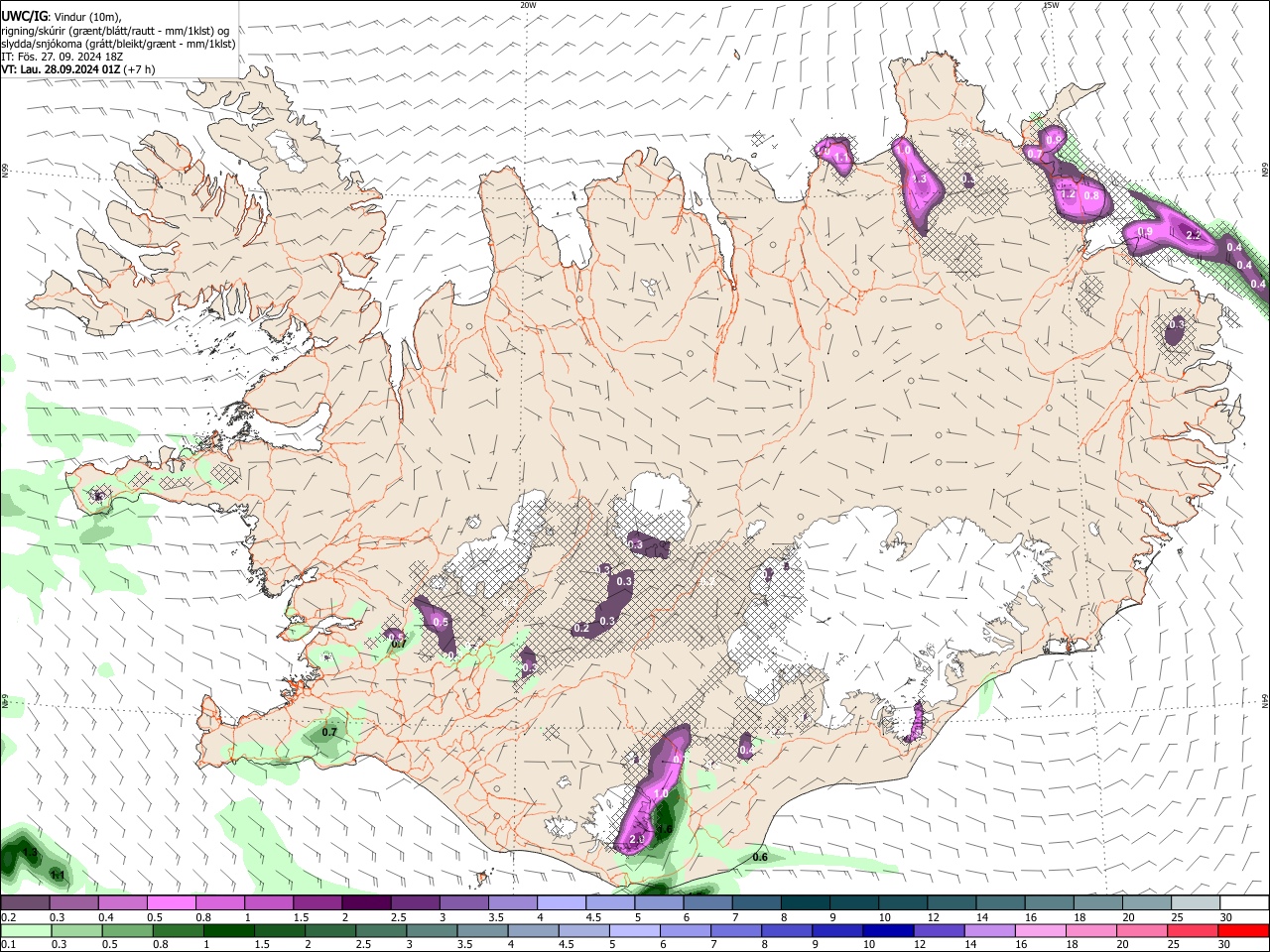Click the VT: Lau. 28.09.2024 01Z valid time
Screen dimensions: 1270x952
(x=61, y=69)
